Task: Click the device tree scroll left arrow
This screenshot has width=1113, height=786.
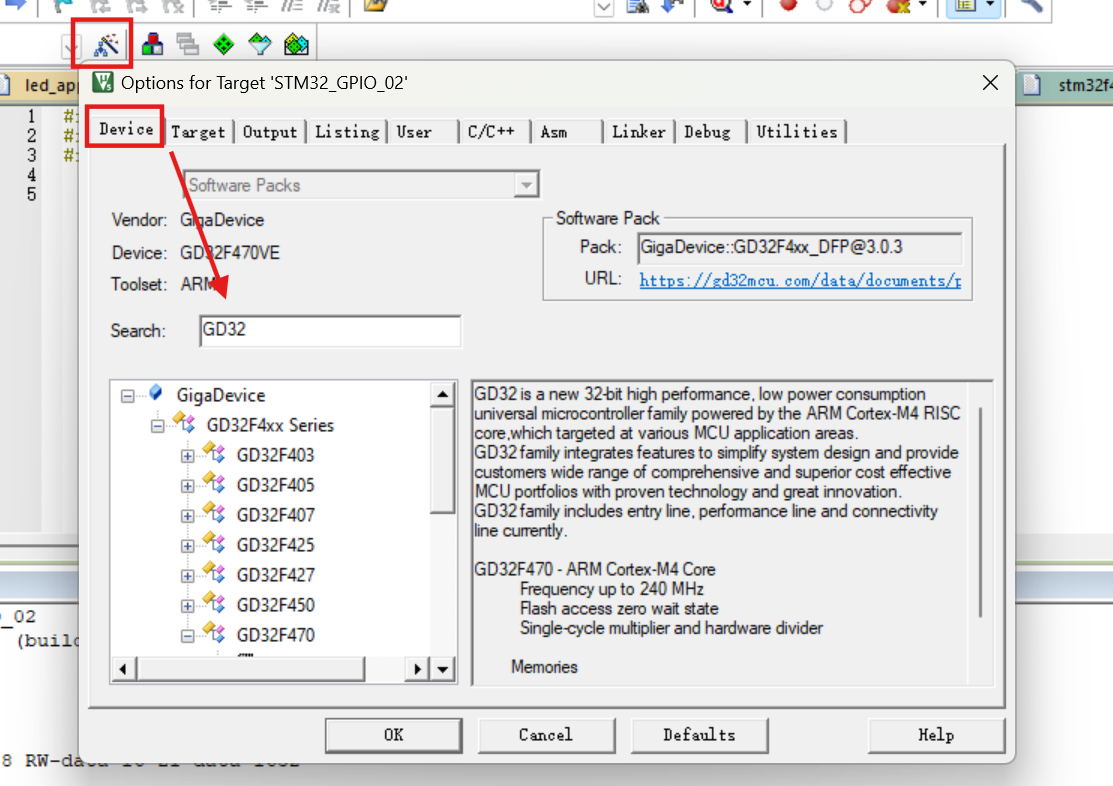Action: point(124,669)
